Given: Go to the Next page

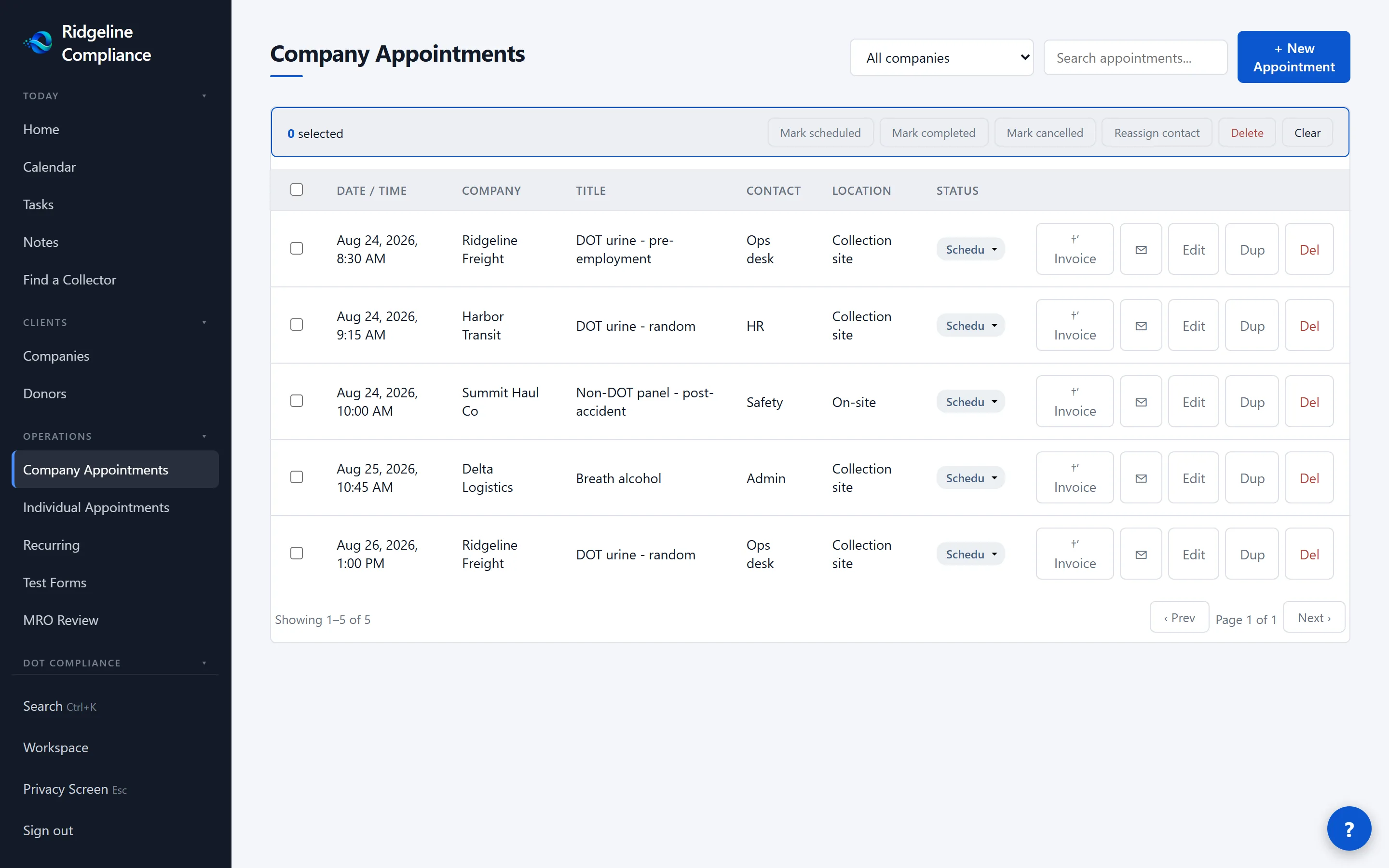Looking at the screenshot, I should [1314, 617].
